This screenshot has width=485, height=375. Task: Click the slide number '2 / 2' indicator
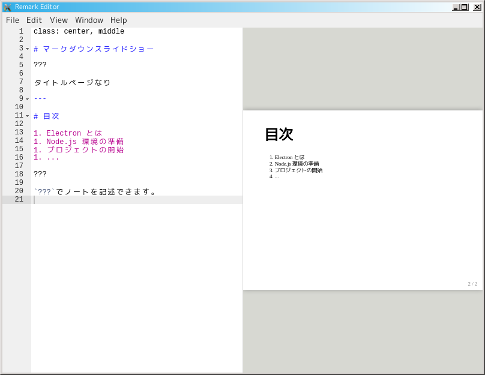tap(472, 284)
